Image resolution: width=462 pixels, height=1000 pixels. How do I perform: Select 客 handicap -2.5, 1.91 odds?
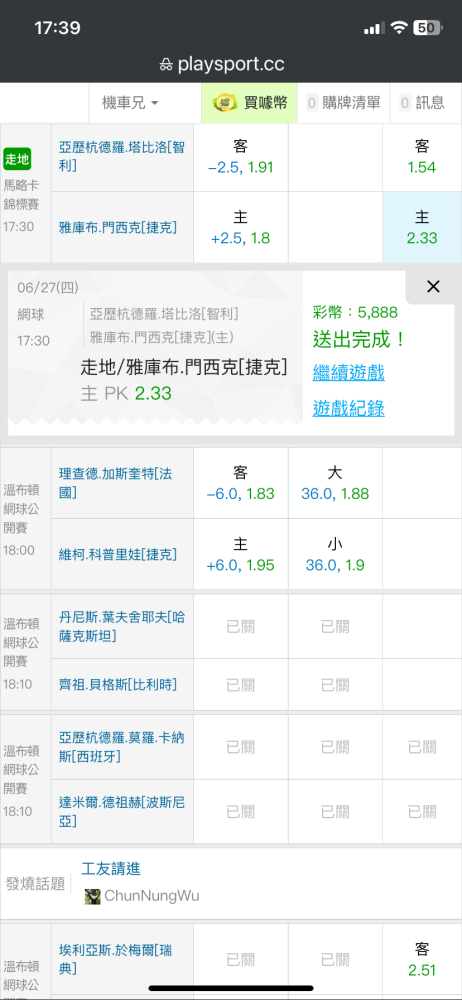tap(241, 157)
